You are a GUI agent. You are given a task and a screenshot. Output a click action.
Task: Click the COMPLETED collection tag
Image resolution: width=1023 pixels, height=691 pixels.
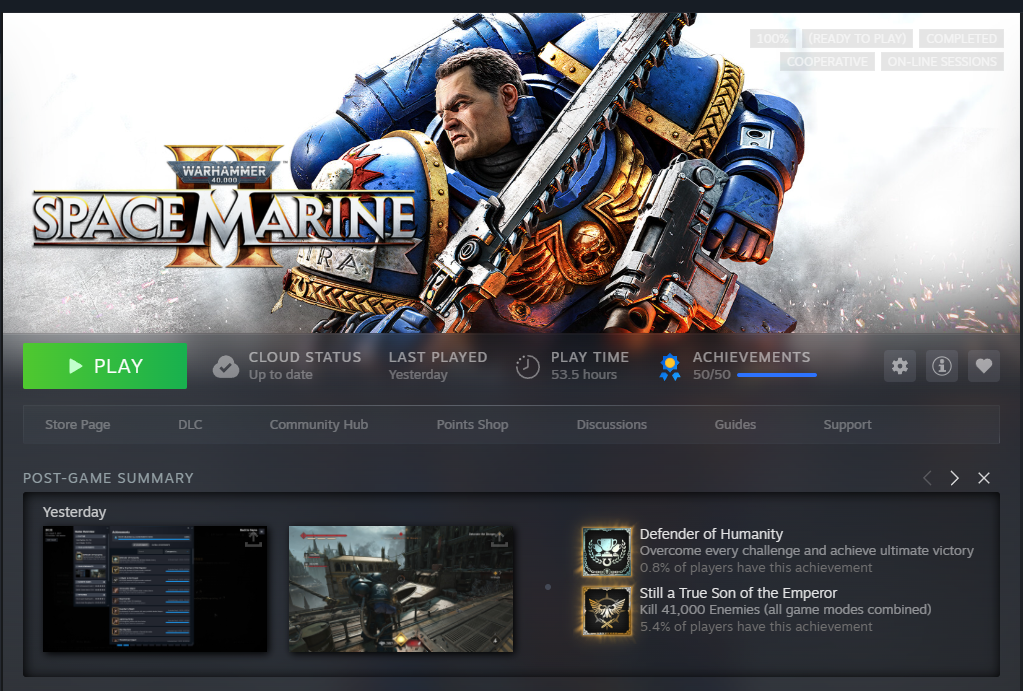point(962,38)
